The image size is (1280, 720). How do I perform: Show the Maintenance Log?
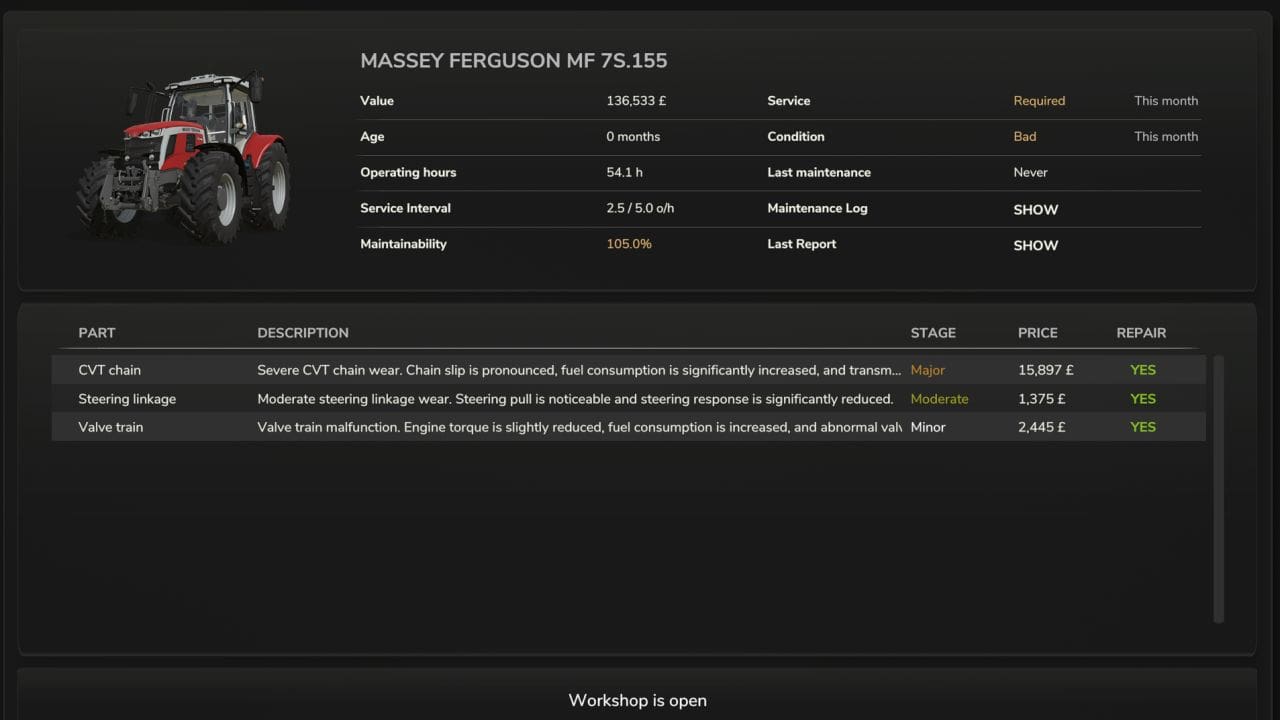(x=1035, y=209)
